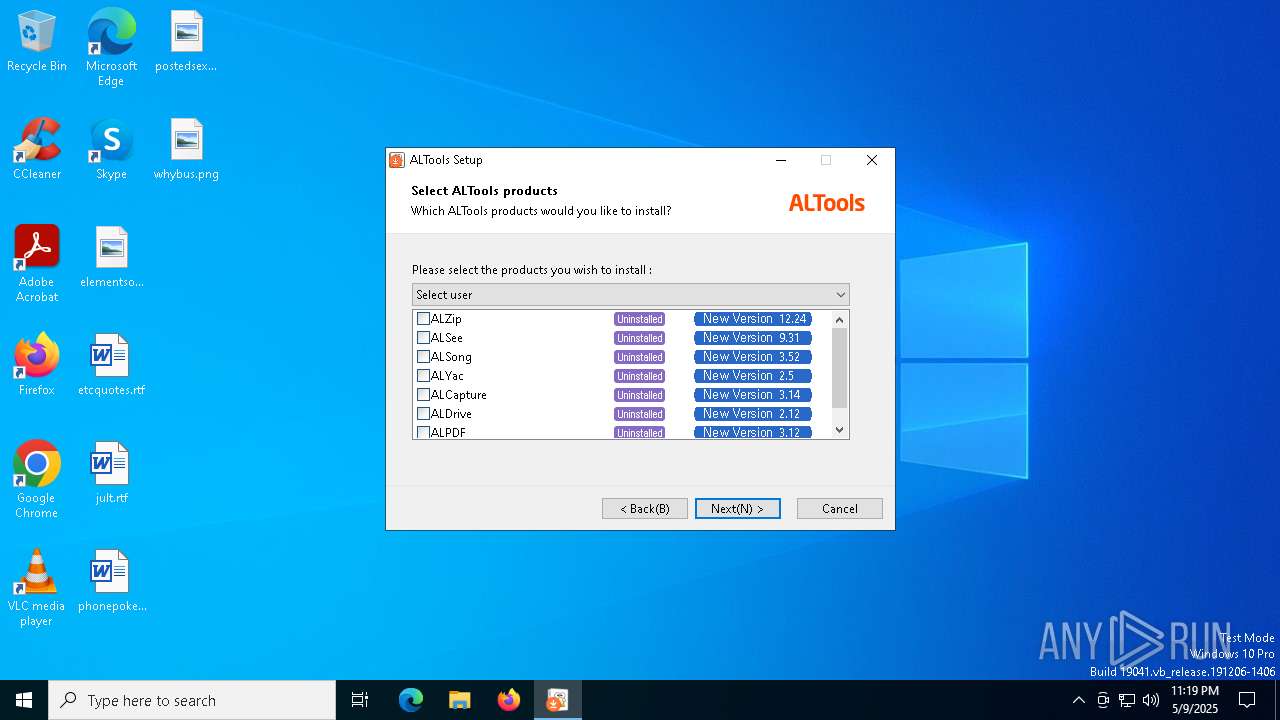Click ALYac Uninstalled status badge
Viewport: 1280px width, 720px height.
click(x=640, y=376)
